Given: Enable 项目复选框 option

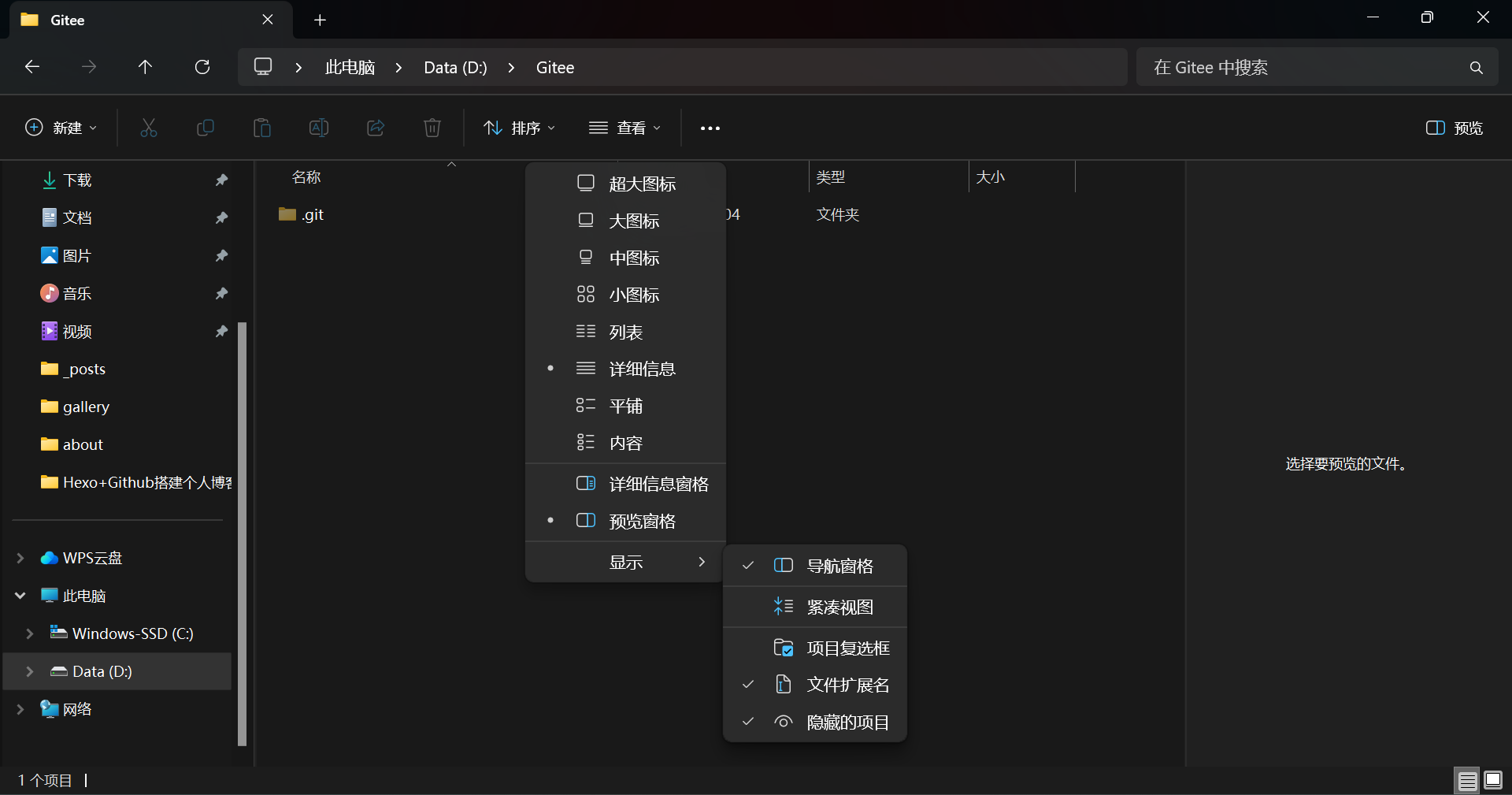Looking at the screenshot, I should point(815,648).
